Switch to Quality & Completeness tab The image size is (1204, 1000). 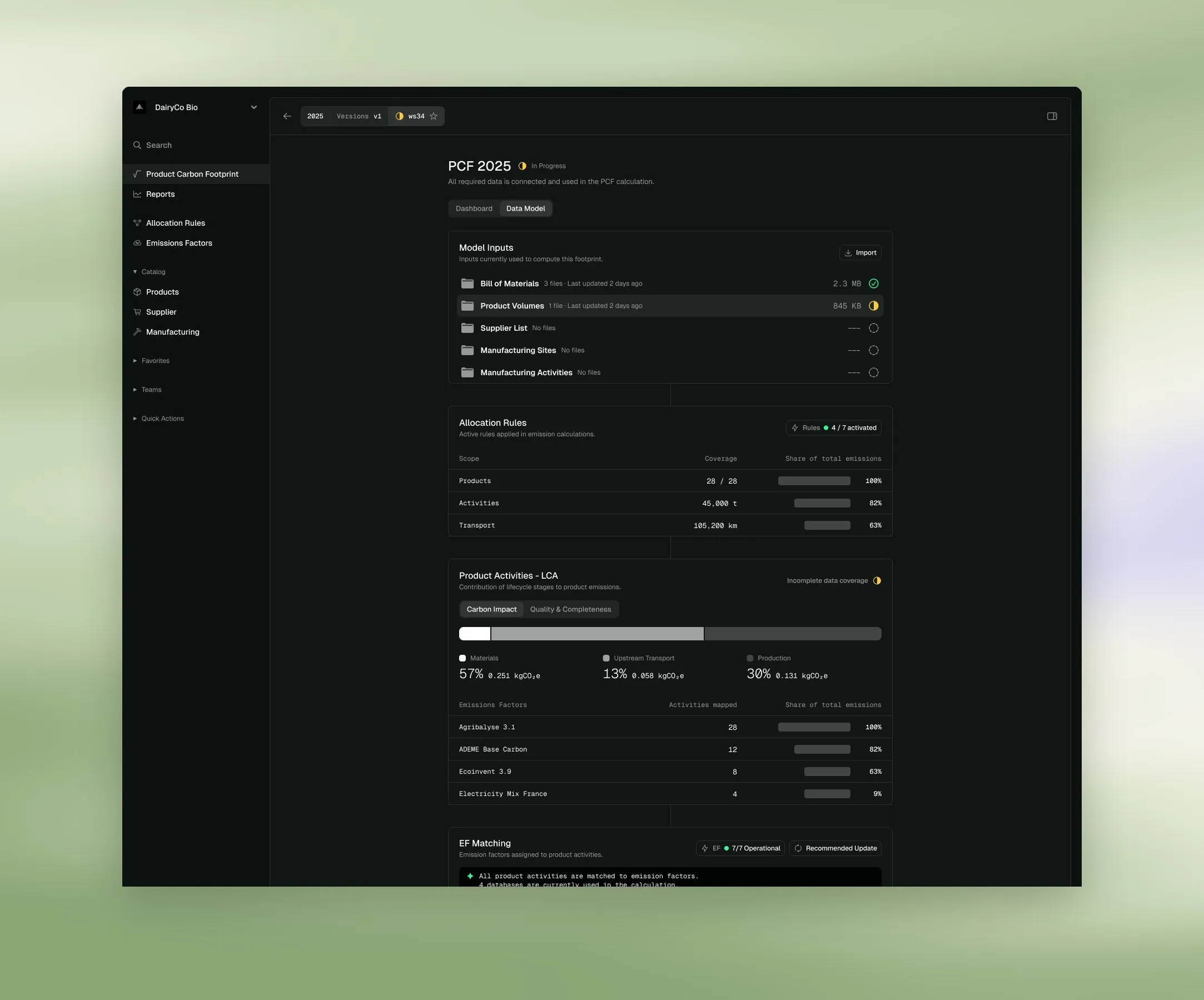click(570, 610)
